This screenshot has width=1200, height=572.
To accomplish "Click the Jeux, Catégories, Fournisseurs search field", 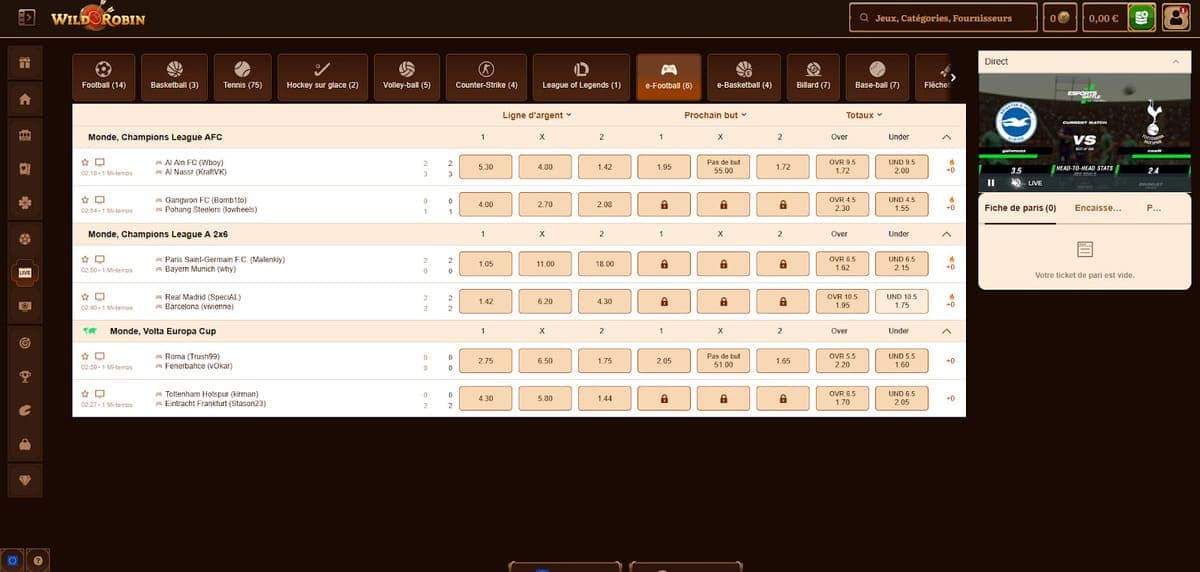I will [x=942, y=18].
